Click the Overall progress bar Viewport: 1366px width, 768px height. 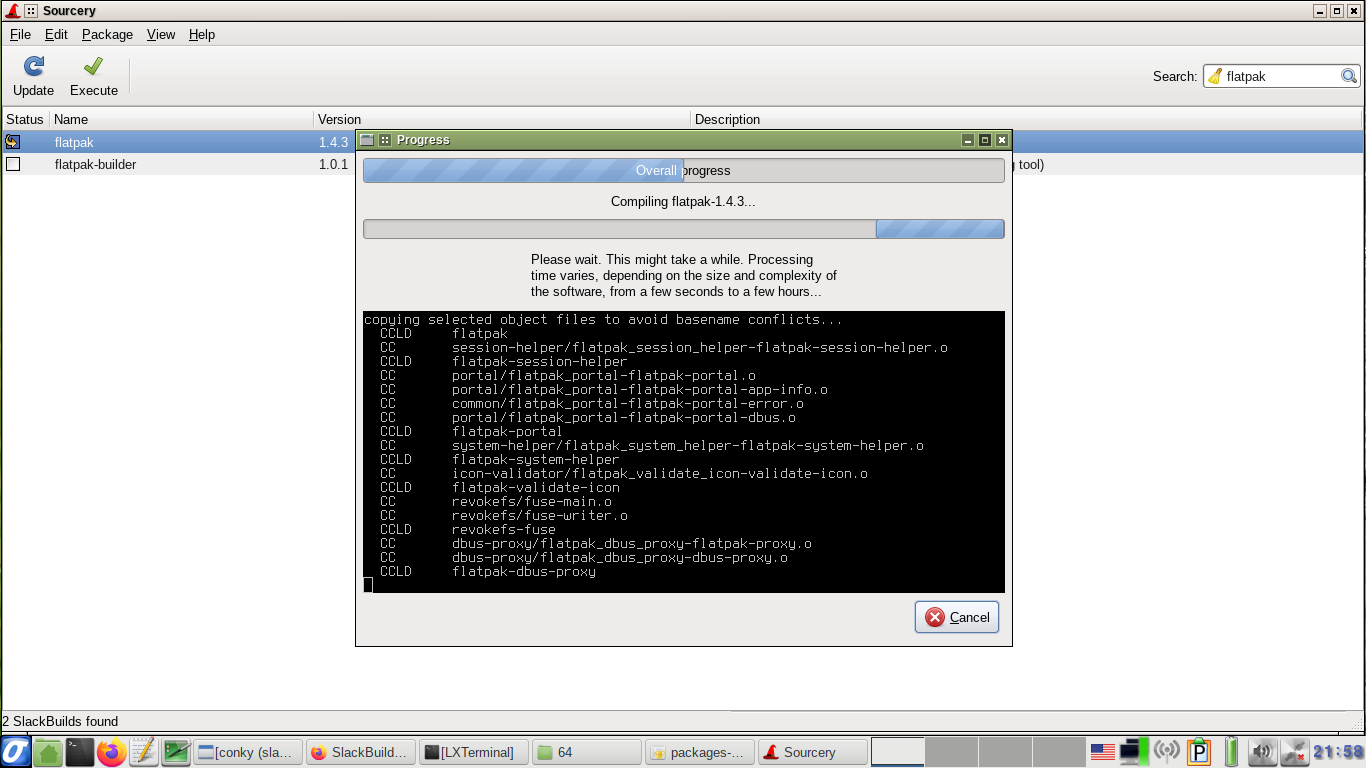tap(683, 170)
